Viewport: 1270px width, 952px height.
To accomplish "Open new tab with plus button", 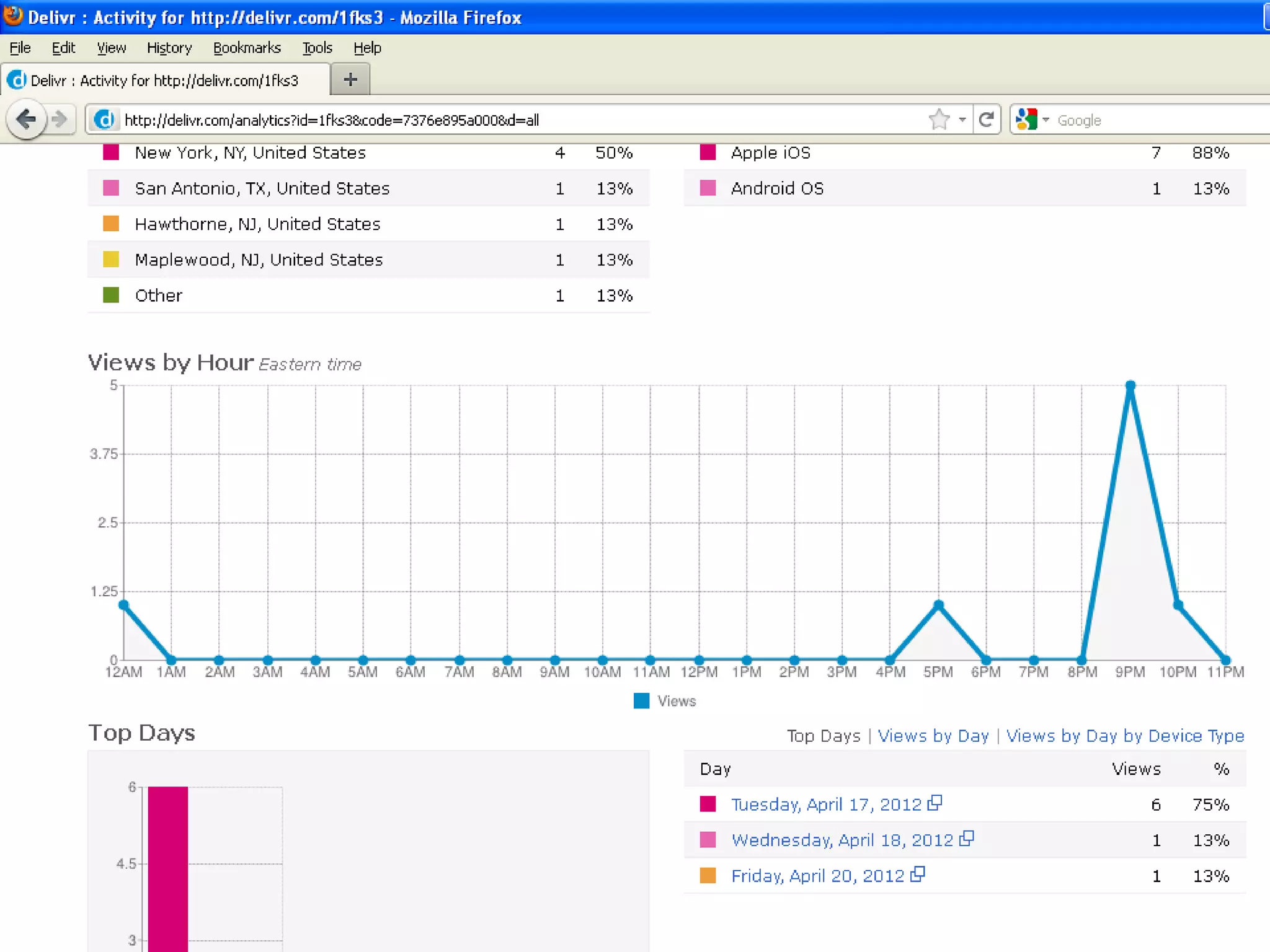I will click(x=350, y=79).
